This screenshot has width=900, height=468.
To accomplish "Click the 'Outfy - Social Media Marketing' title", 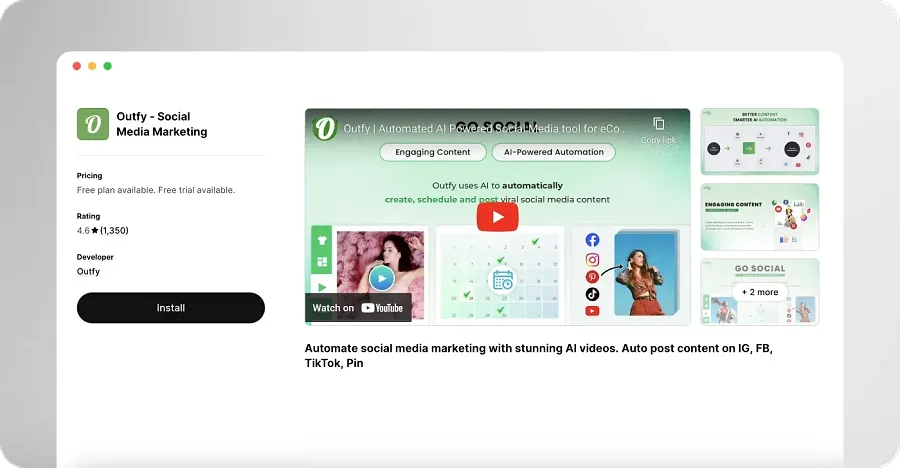I will (x=162, y=124).
